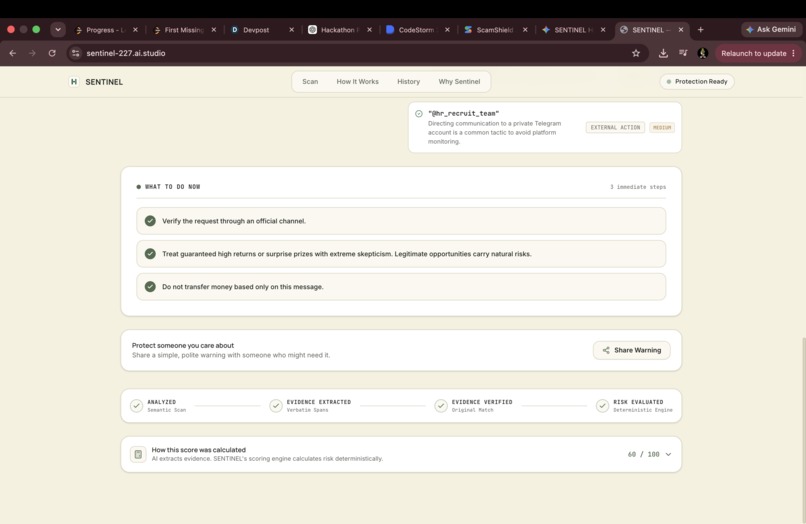Bookmark page with the star icon

[x=636, y=53]
